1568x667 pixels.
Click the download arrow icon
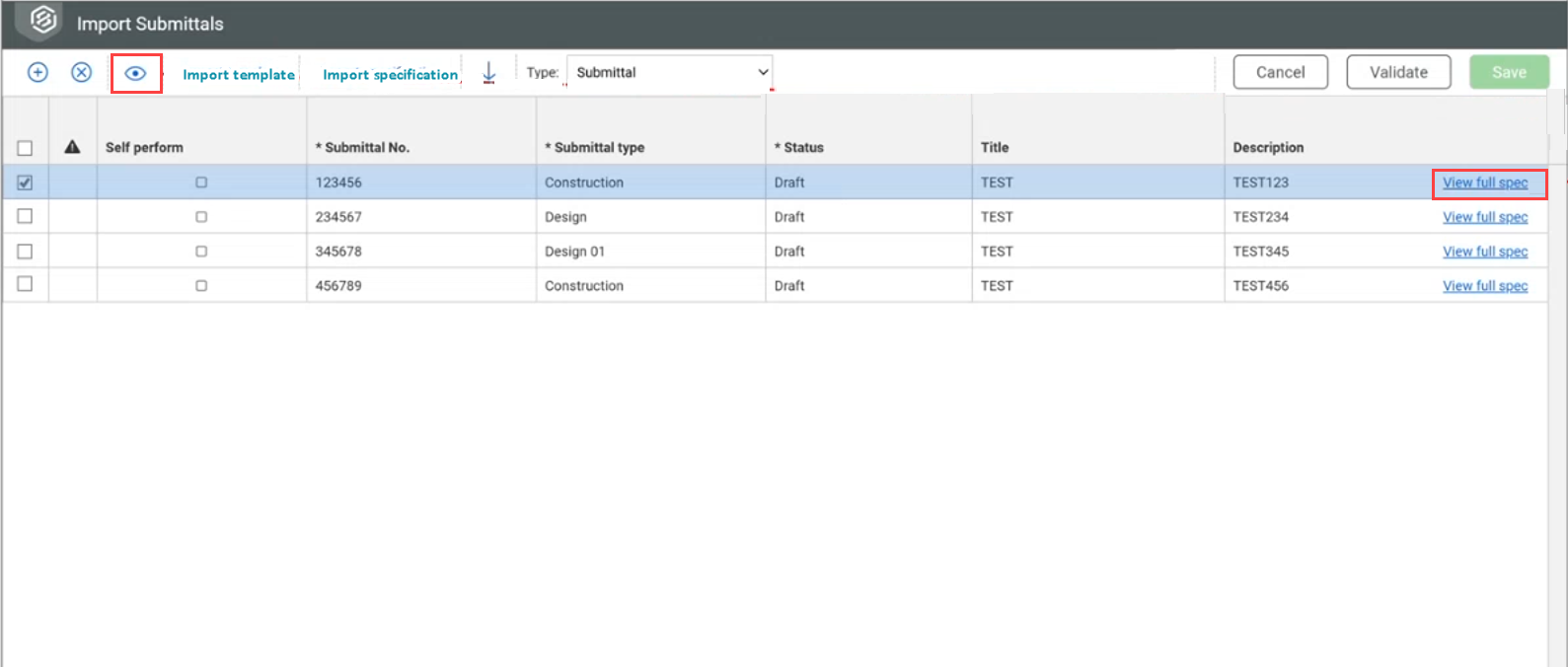(488, 73)
